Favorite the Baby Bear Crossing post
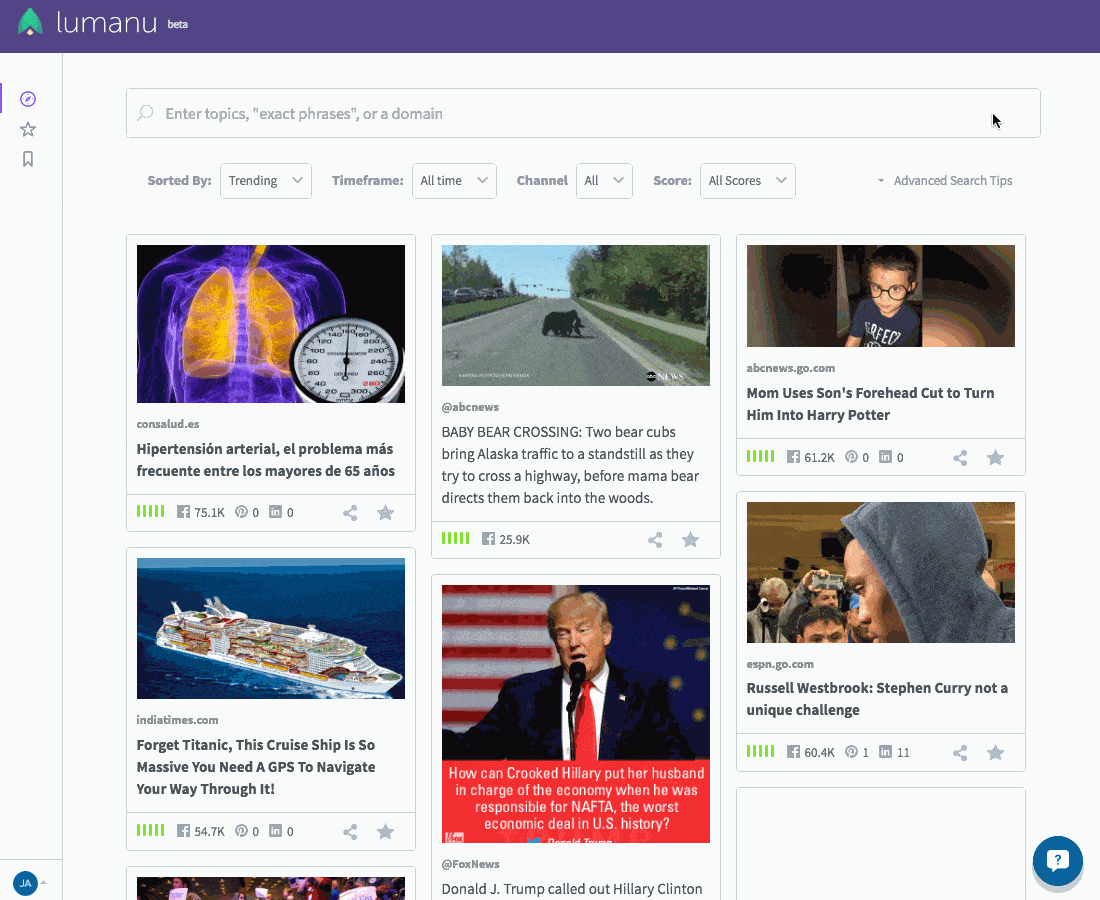This screenshot has height=900, width=1100. click(x=690, y=539)
